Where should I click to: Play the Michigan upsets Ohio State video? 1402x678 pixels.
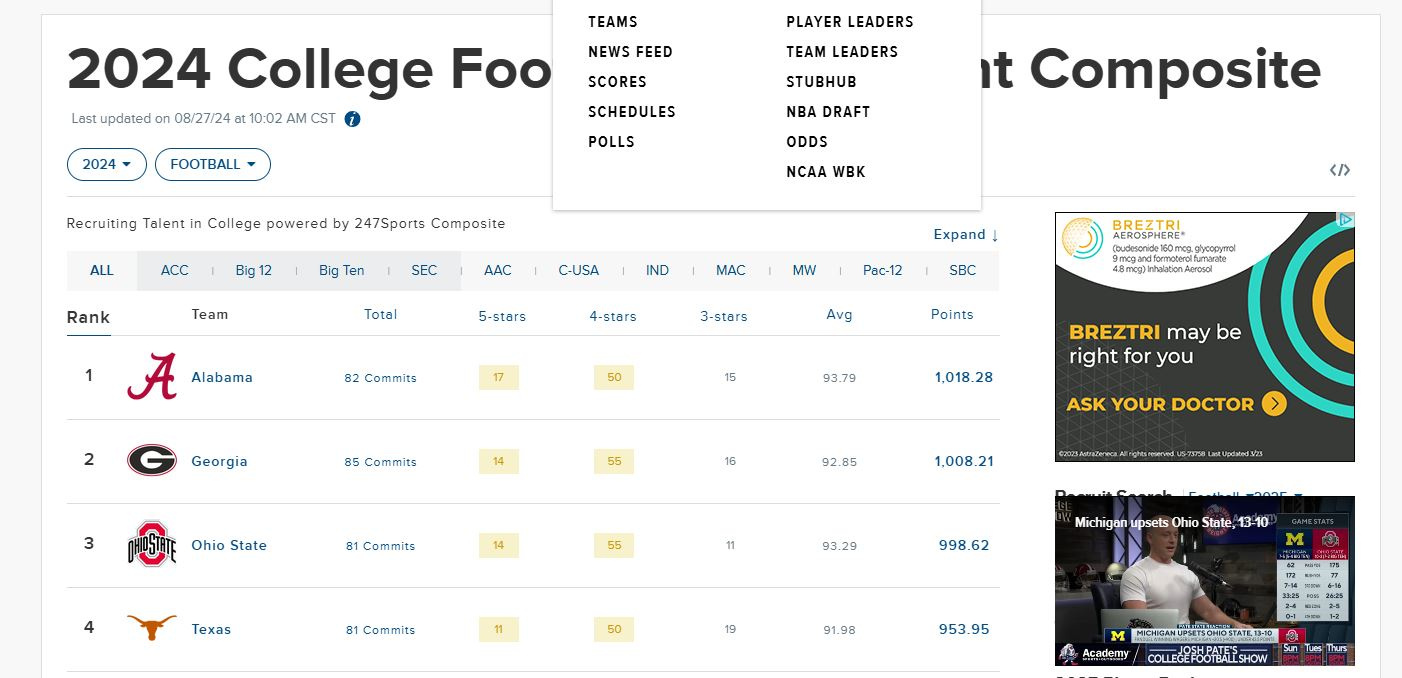click(1204, 580)
